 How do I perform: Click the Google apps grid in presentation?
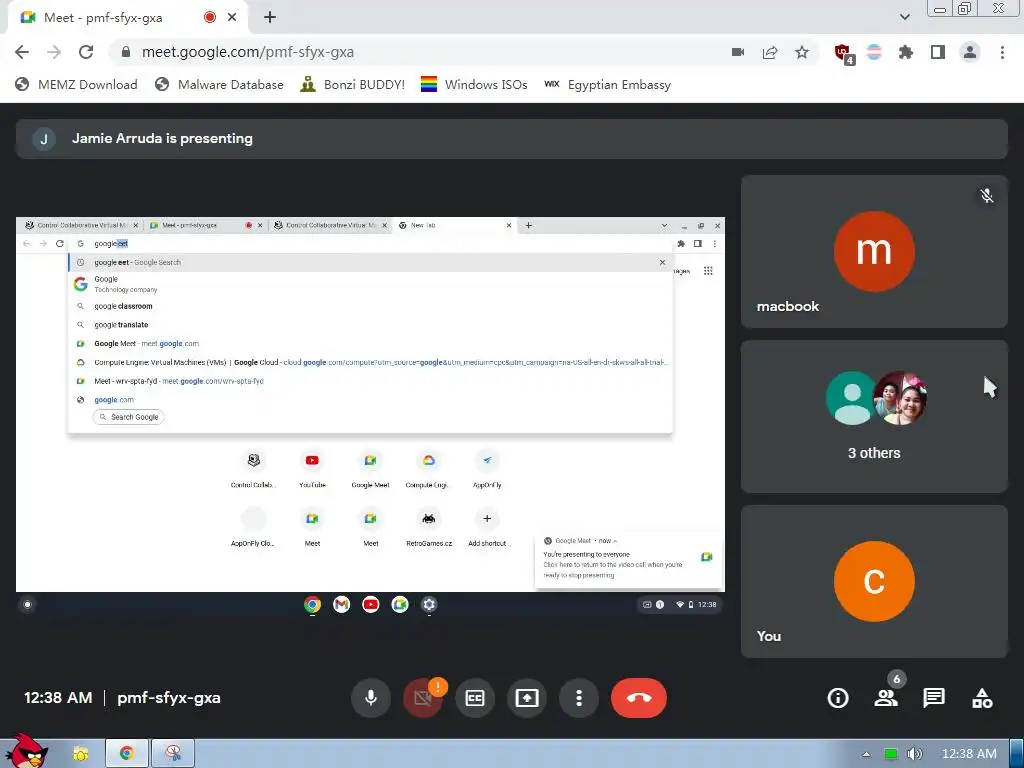(708, 271)
